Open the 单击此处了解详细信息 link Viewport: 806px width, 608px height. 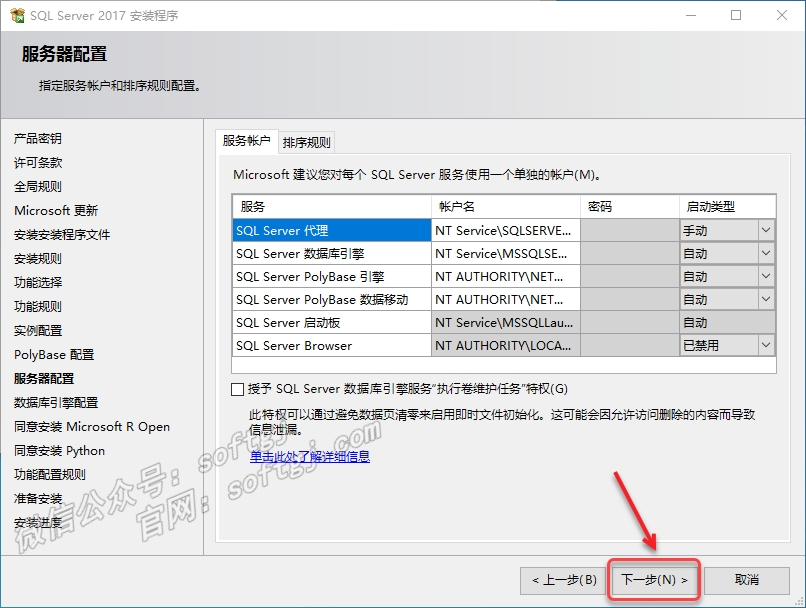[309, 456]
